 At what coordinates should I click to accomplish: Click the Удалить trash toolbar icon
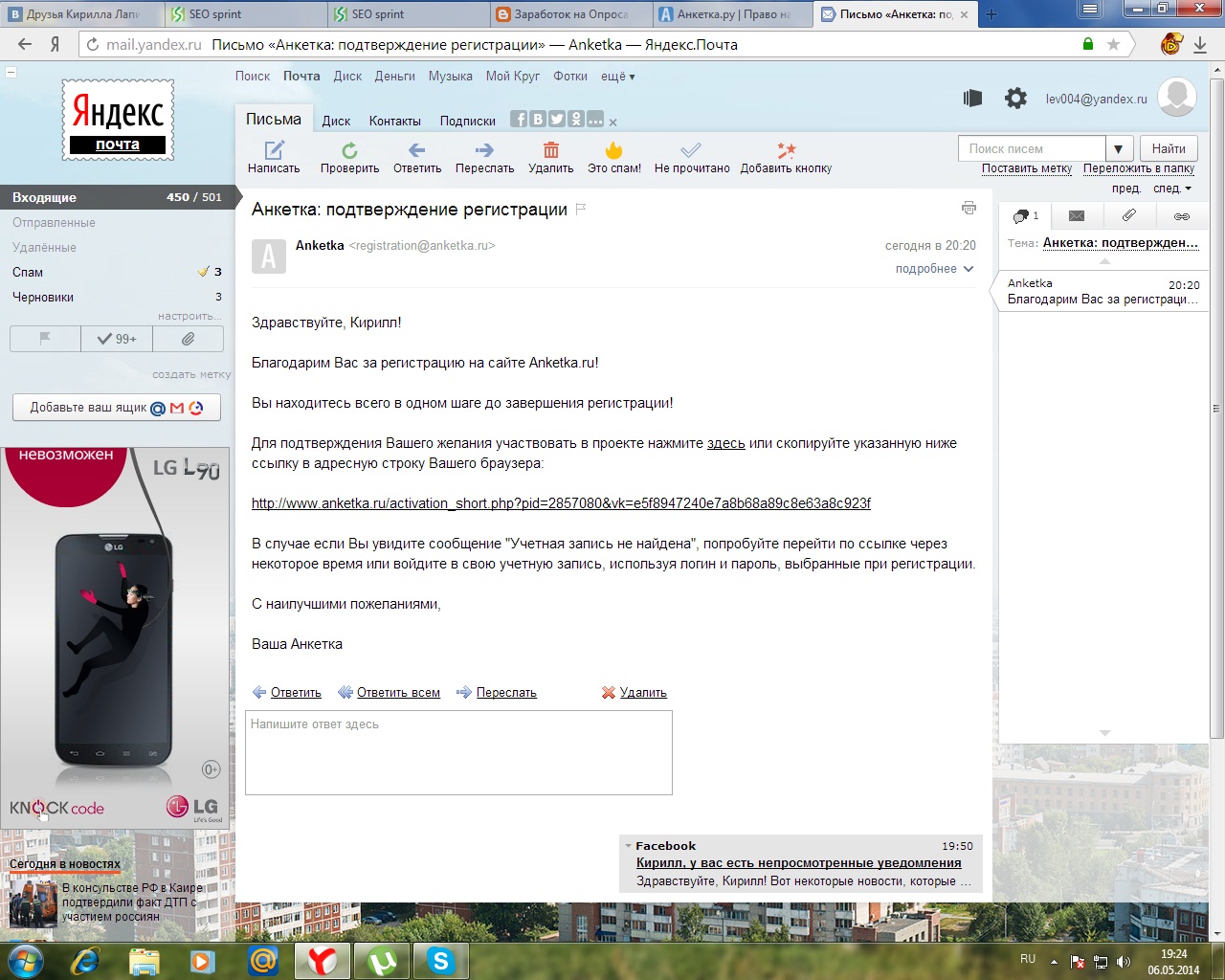(551, 149)
